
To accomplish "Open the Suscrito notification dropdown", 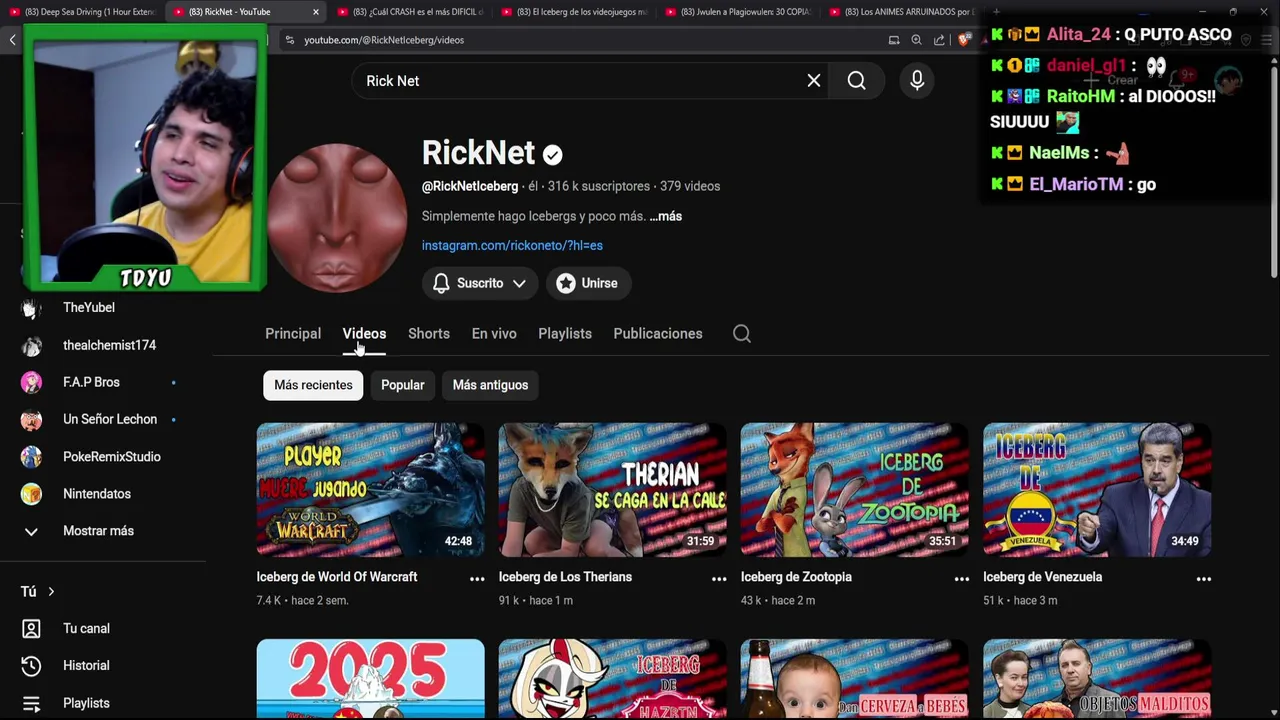I will point(479,283).
